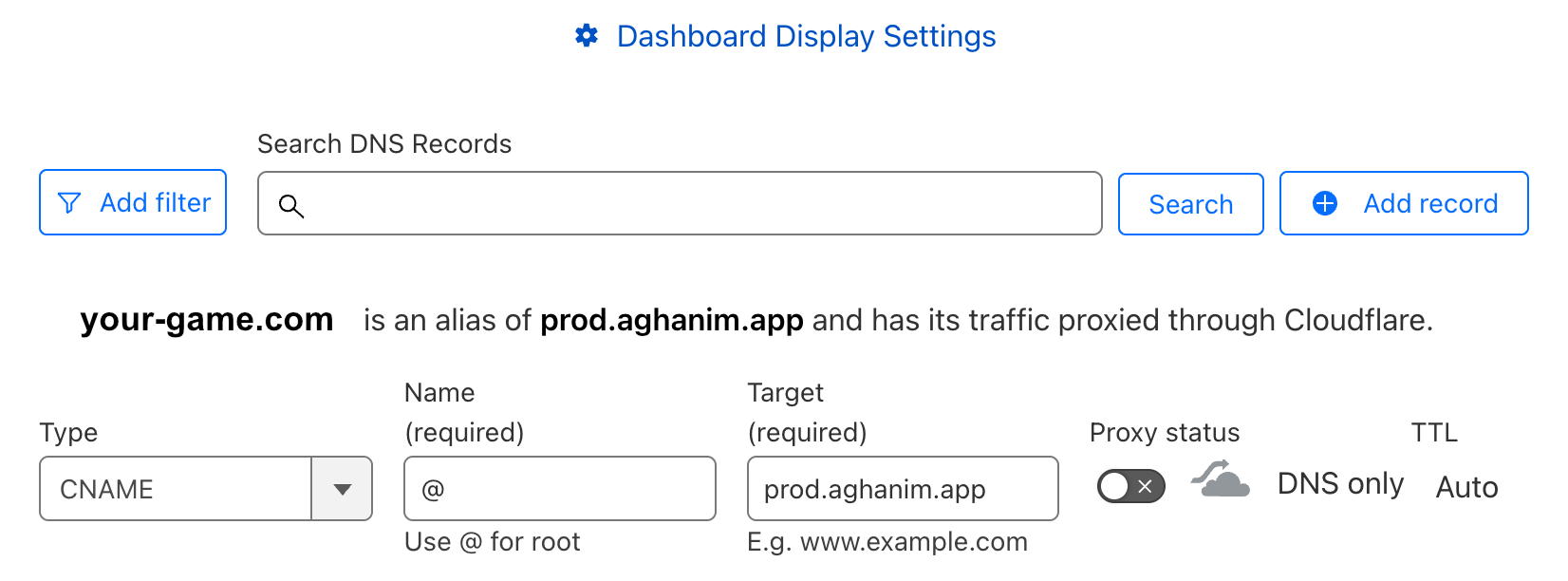Enable Cloudflare proxy for the CNAME record
Screen dimensions: 1568x581
1129,486
